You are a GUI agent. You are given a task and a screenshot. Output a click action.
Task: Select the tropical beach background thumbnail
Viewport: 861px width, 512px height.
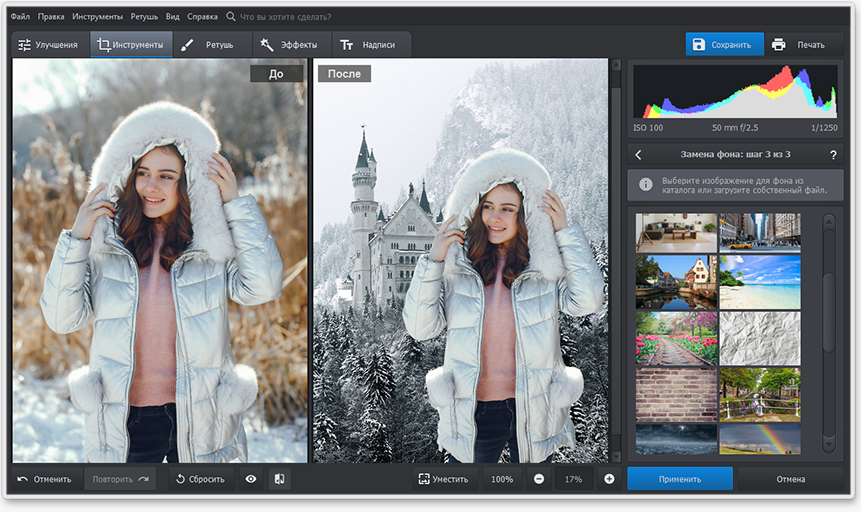[760, 282]
